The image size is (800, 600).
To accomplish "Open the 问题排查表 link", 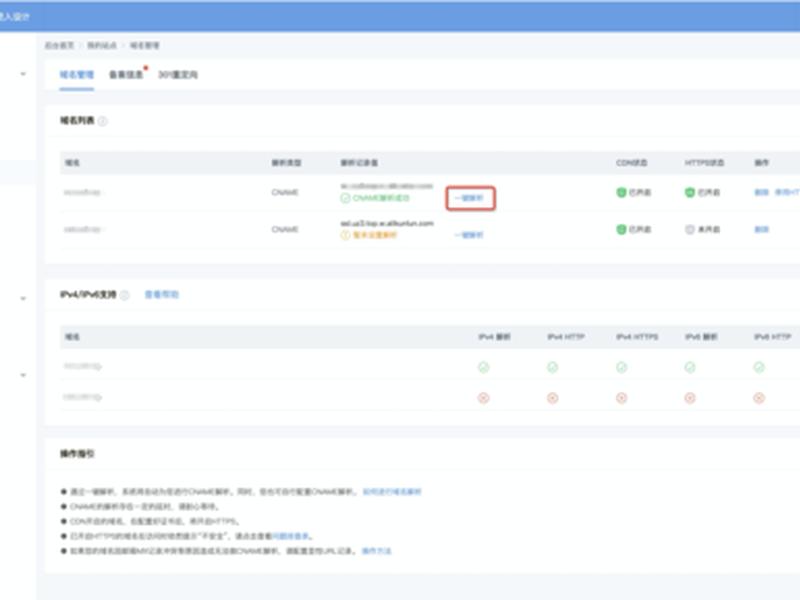I will [x=290, y=536].
